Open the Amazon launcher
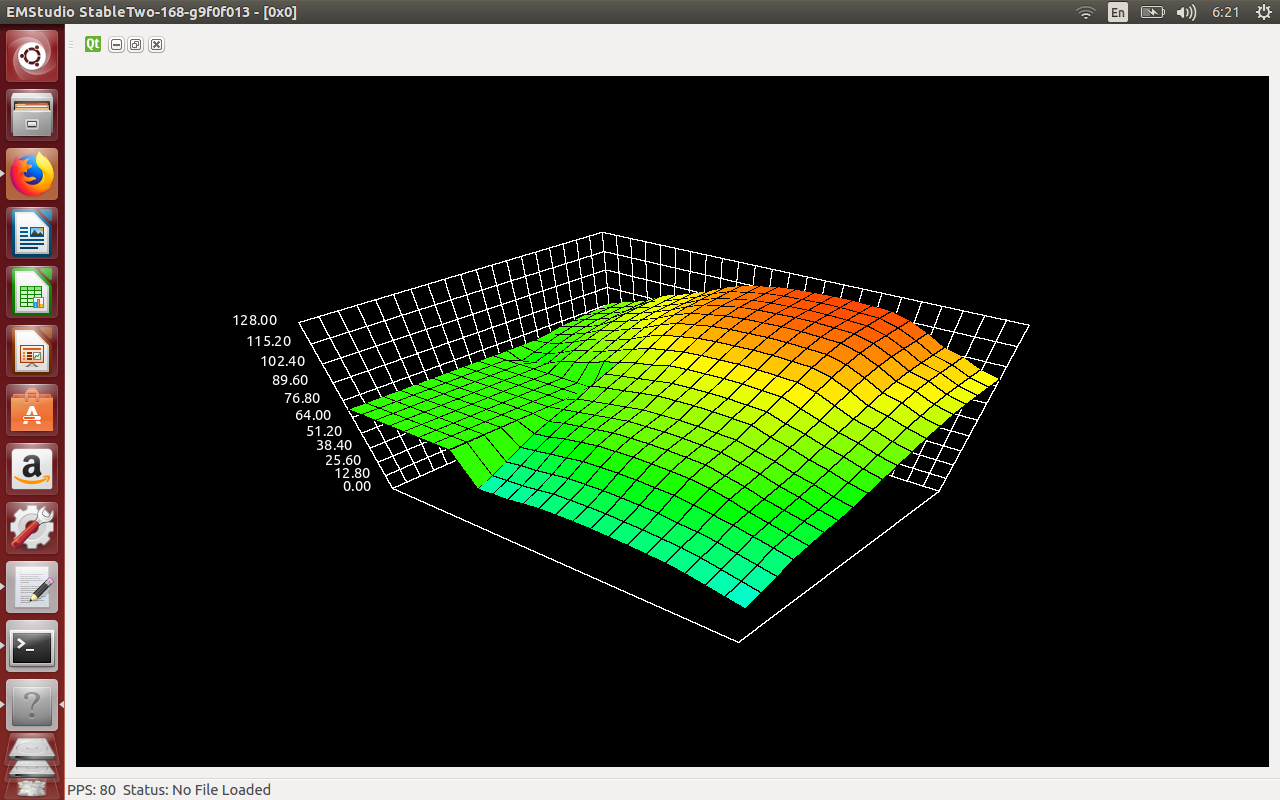Viewport: 1280px width, 800px height. (x=32, y=469)
